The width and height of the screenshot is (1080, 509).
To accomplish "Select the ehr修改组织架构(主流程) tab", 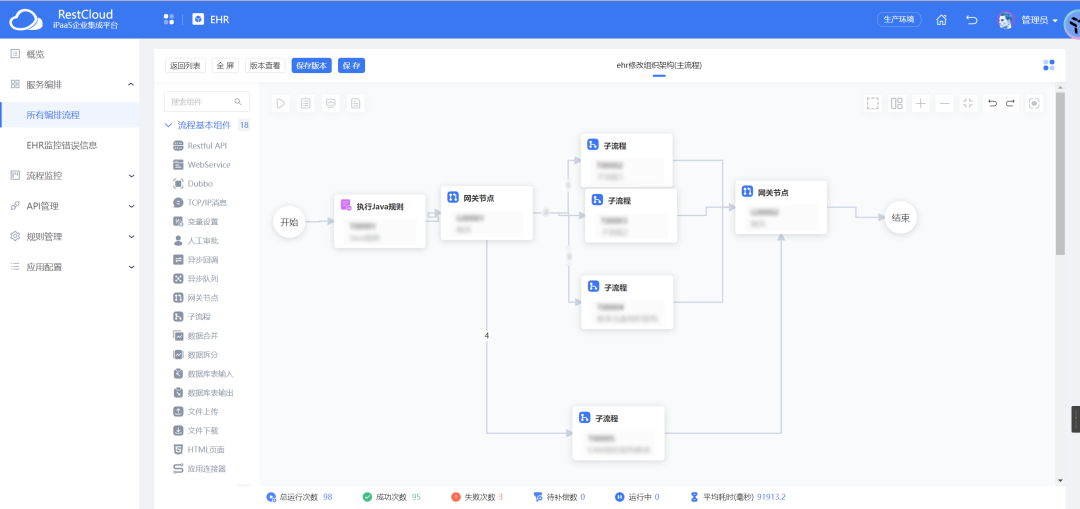I will click(x=659, y=65).
